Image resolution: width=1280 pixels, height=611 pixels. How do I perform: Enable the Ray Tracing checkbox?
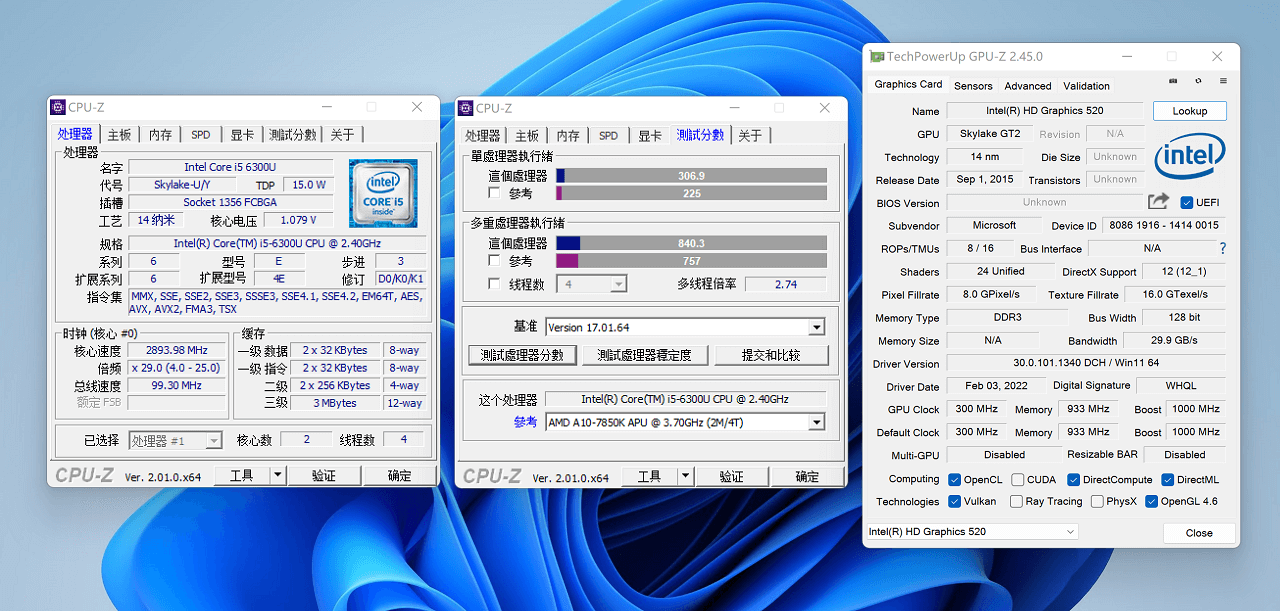click(x=1016, y=502)
